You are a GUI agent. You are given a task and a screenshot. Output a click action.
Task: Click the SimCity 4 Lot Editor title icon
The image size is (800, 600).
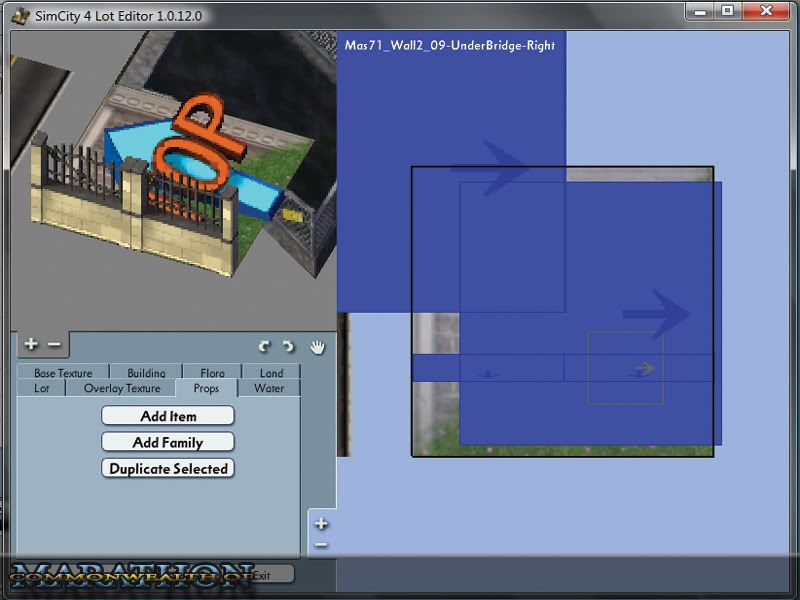coord(20,15)
